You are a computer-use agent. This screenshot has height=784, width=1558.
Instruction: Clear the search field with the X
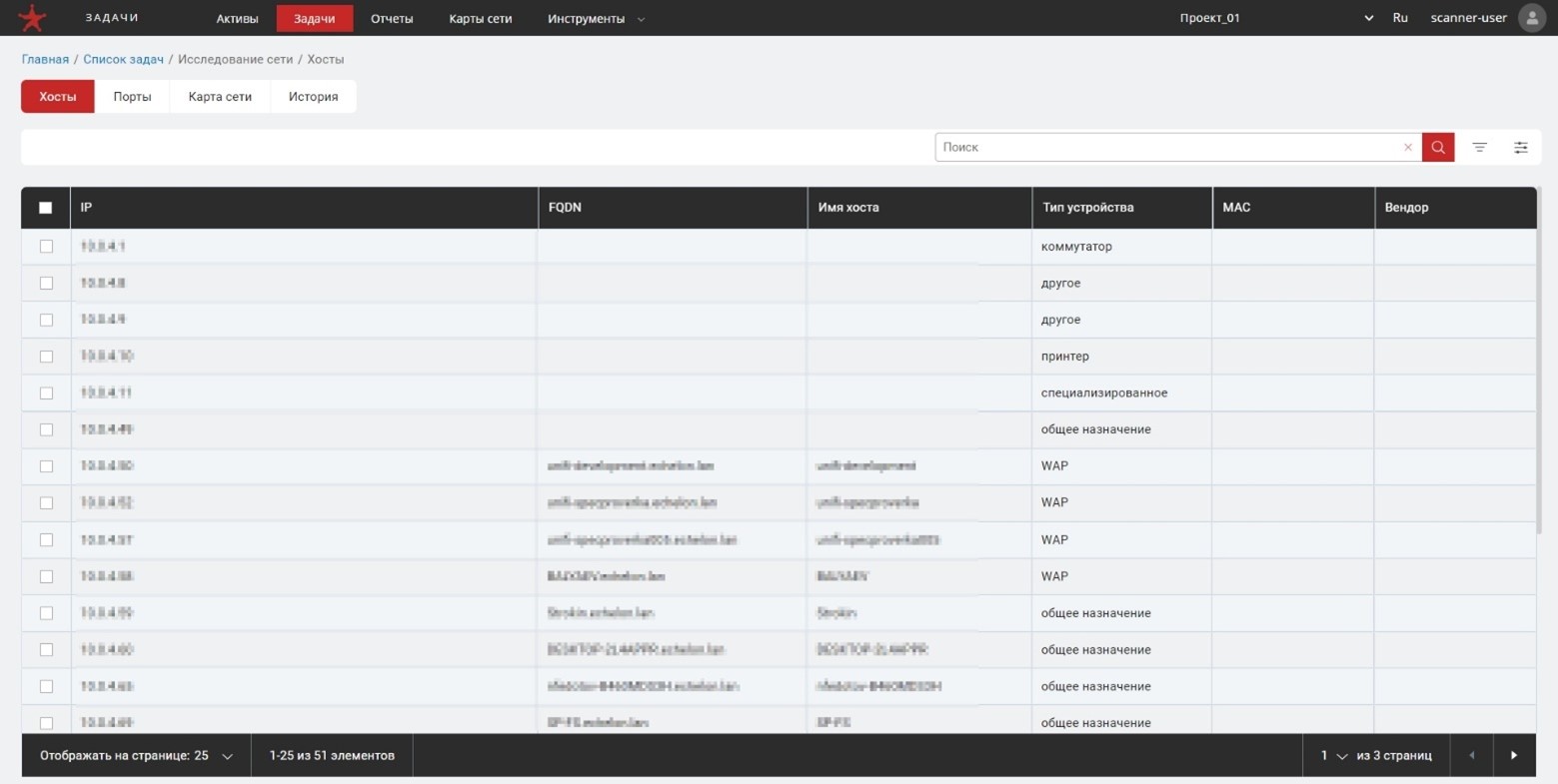(x=1408, y=147)
